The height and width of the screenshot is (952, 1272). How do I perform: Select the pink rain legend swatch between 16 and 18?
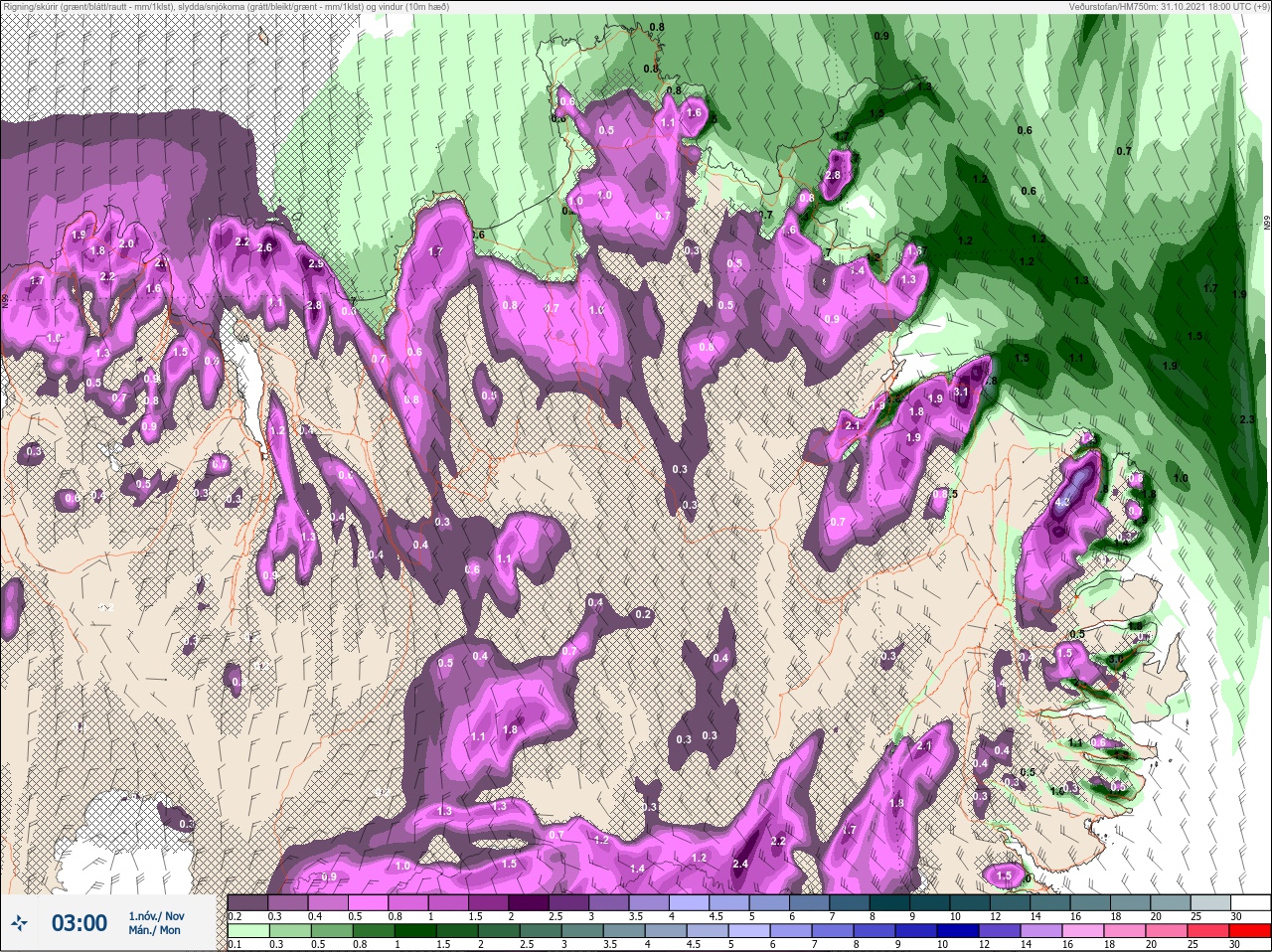(1085, 932)
